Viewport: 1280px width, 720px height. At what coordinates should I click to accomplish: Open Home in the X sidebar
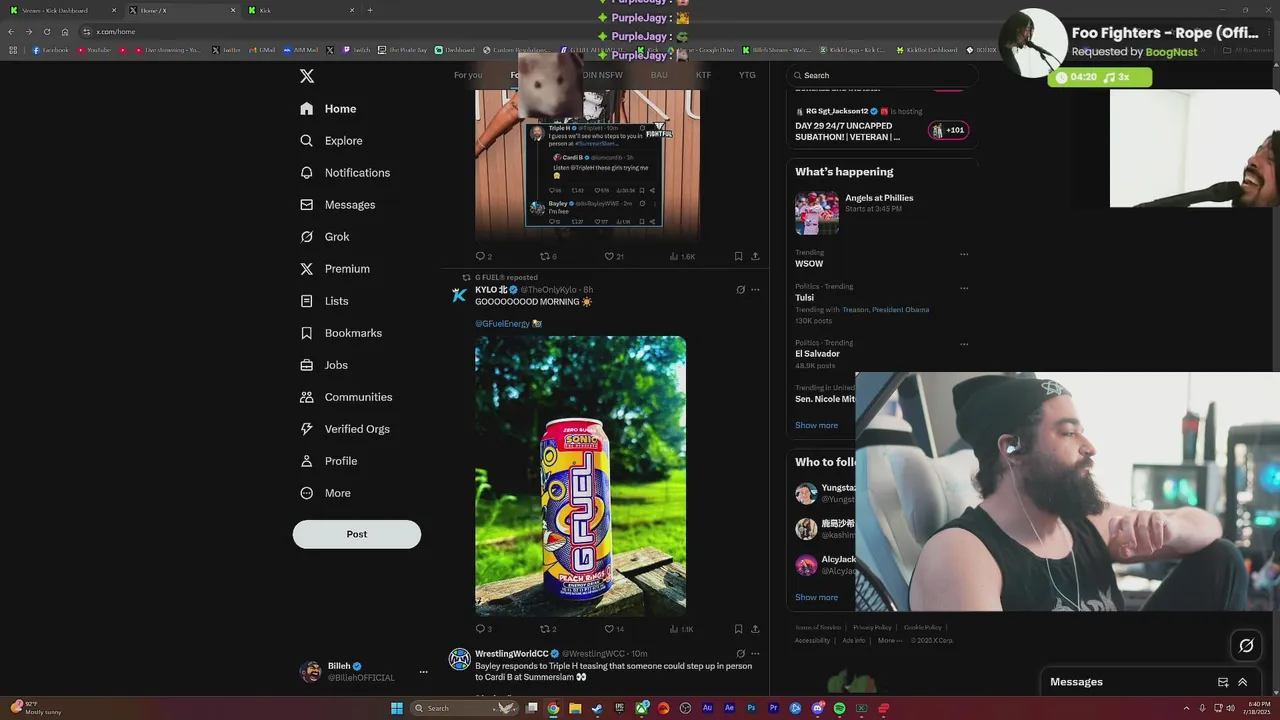tap(328, 109)
